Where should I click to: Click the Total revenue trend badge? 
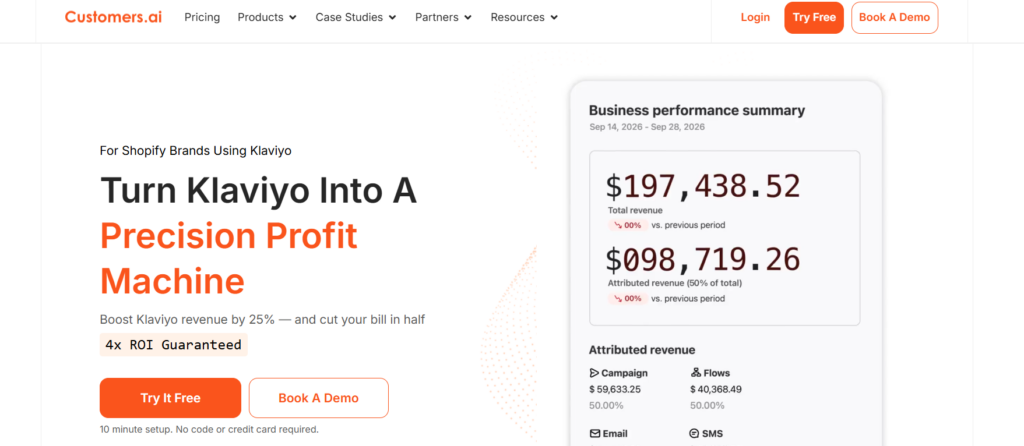pyautogui.click(x=625, y=225)
